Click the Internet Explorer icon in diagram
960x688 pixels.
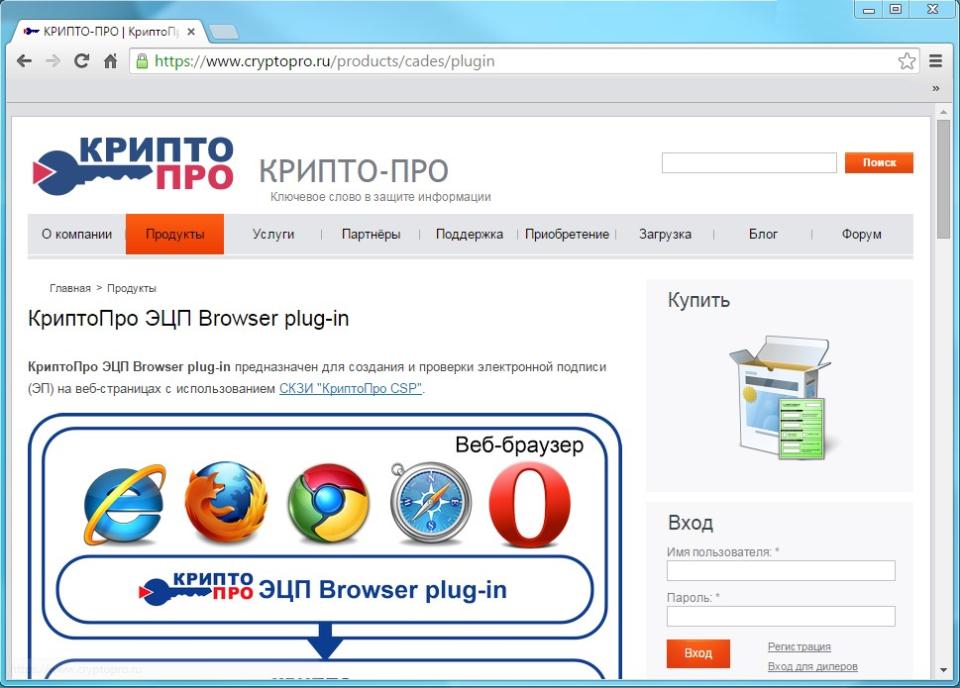point(124,504)
